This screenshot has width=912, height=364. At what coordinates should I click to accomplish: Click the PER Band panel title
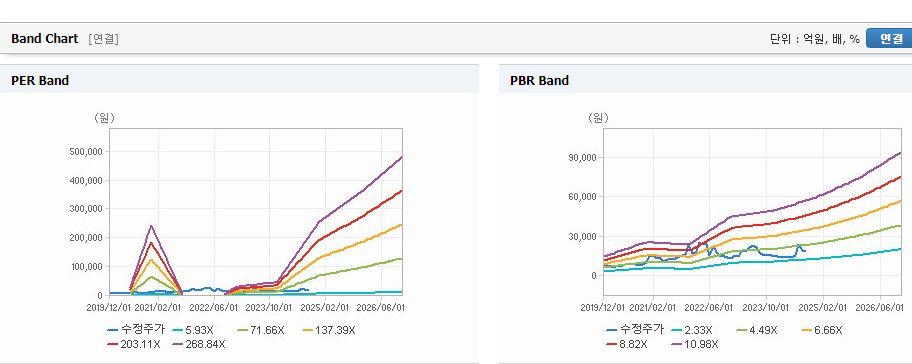[x=40, y=81]
